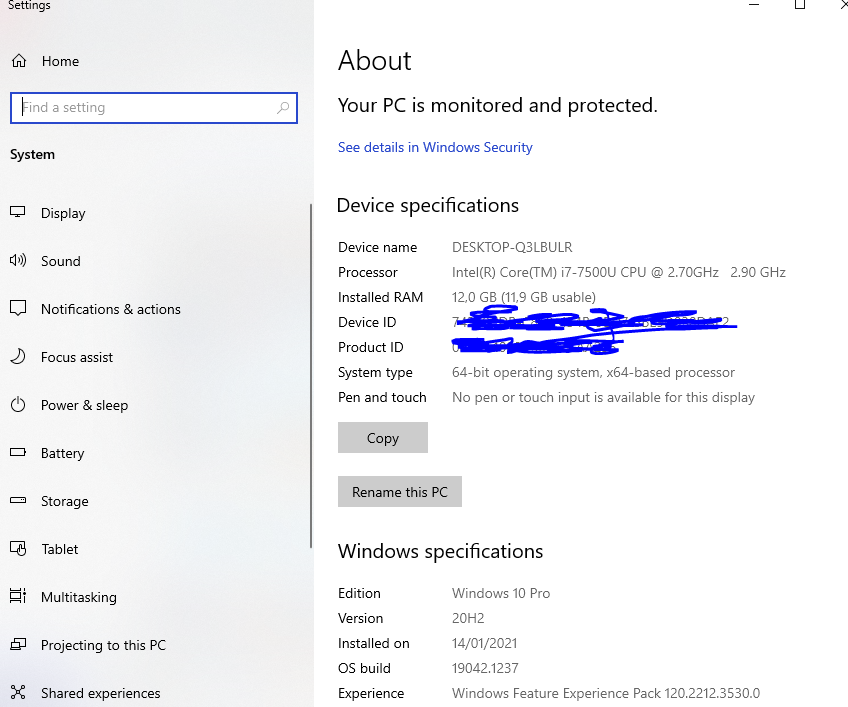Click device name DESKTOP-Q3LBULR
The height and width of the screenshot is (707, 848).
(x=512, y=247)
